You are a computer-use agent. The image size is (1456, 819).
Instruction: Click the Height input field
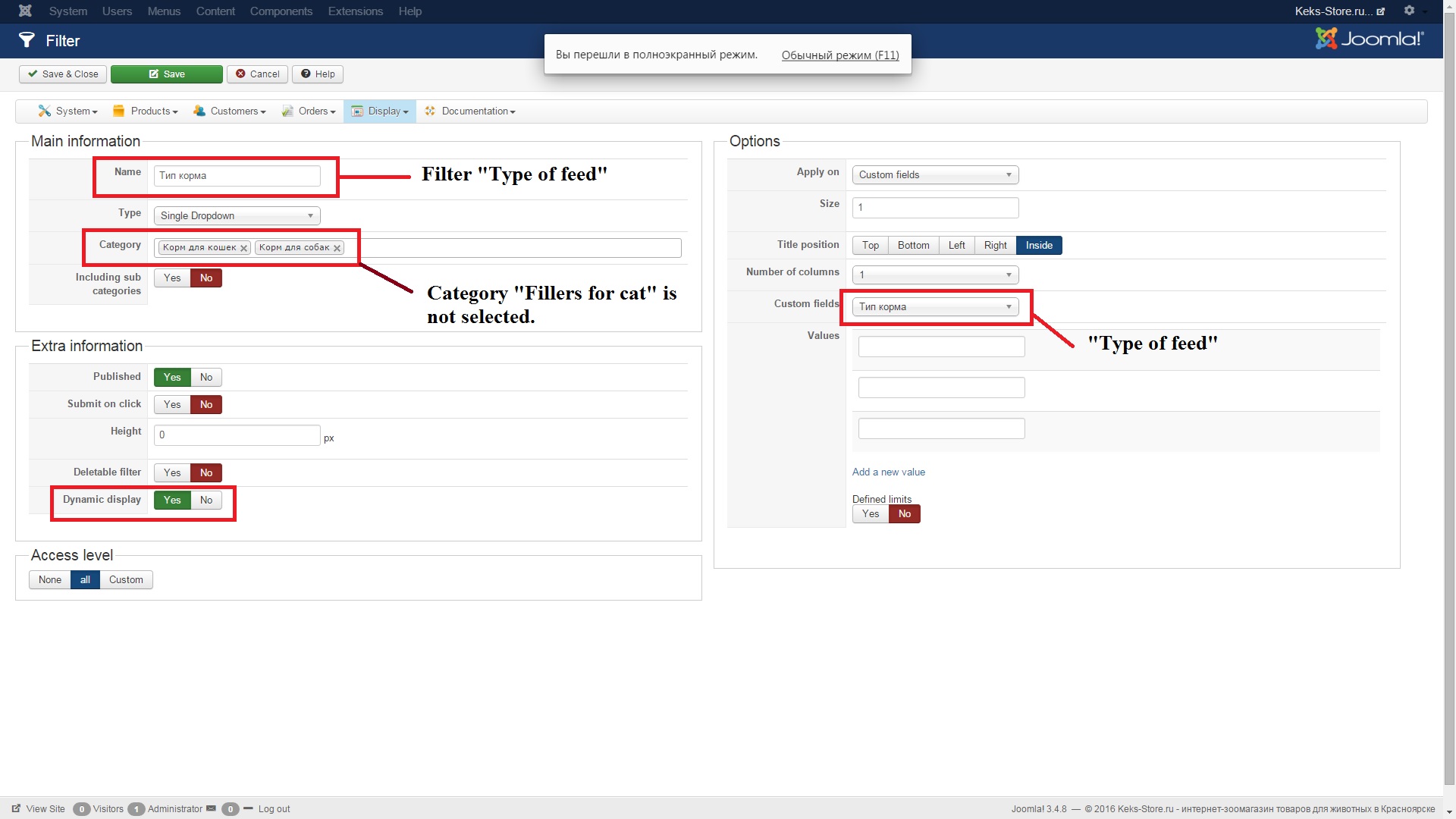[x=237, y=435]
